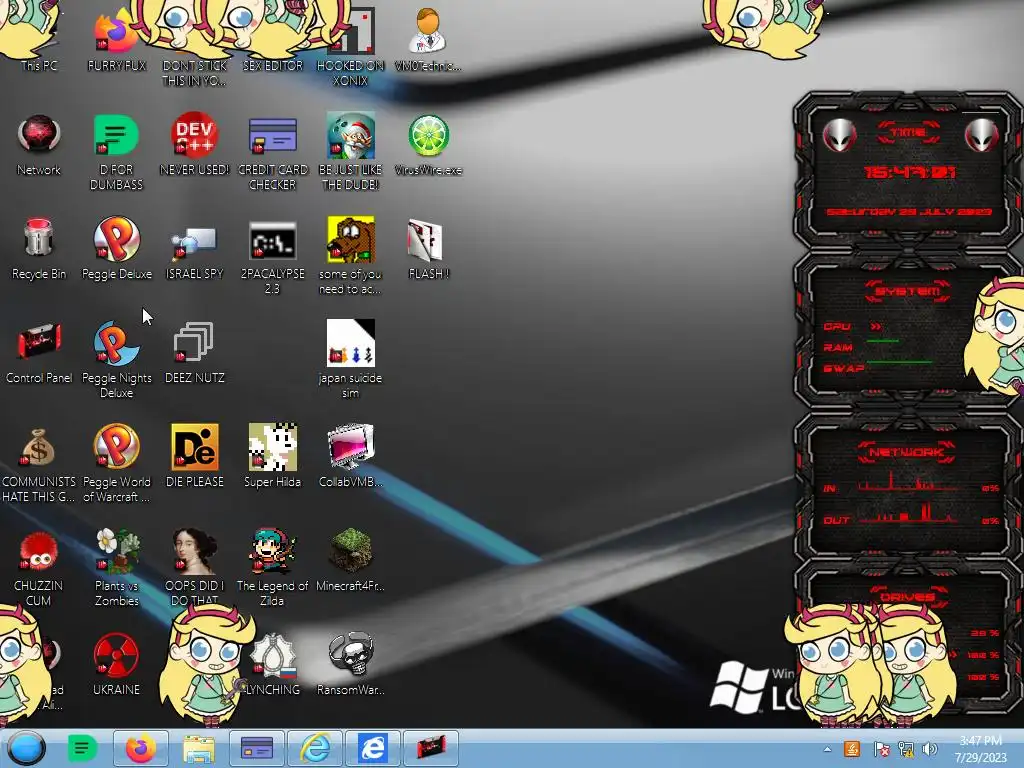Open the Windows Start orb
This screenshot has width=1024, height=768.
[27, 748]
